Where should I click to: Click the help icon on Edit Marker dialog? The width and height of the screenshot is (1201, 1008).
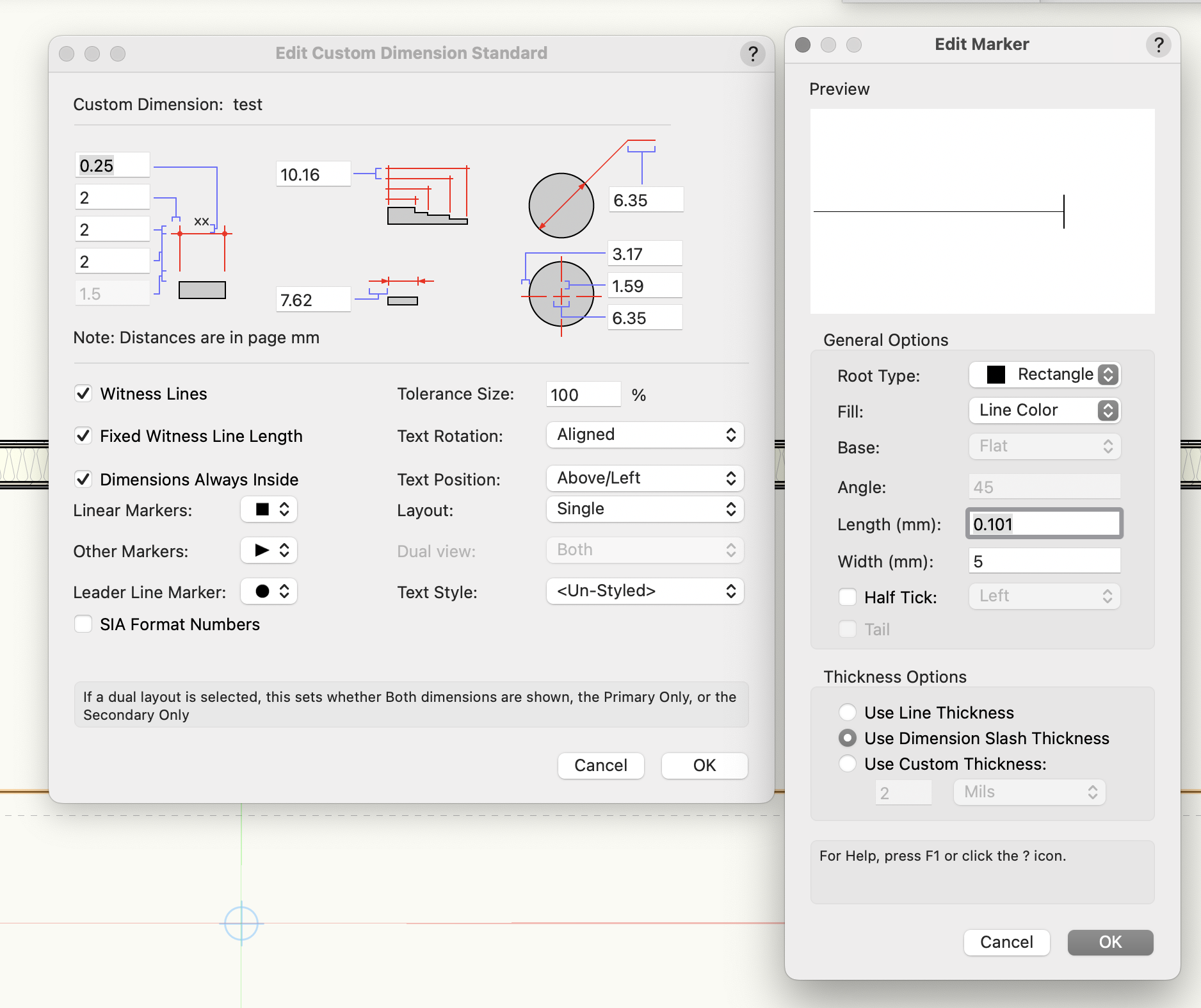tap(1158, 44)
